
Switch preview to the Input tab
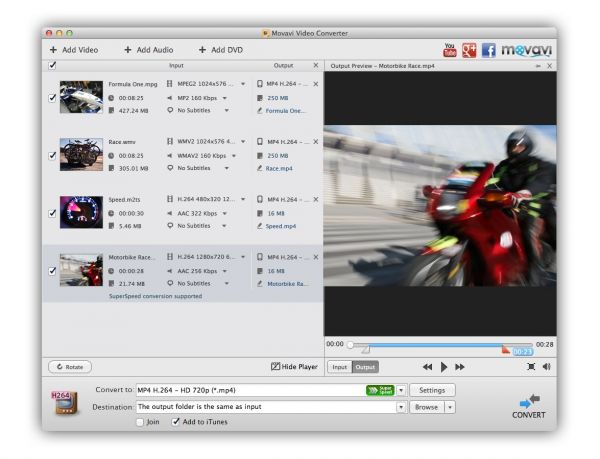point(339,367)
